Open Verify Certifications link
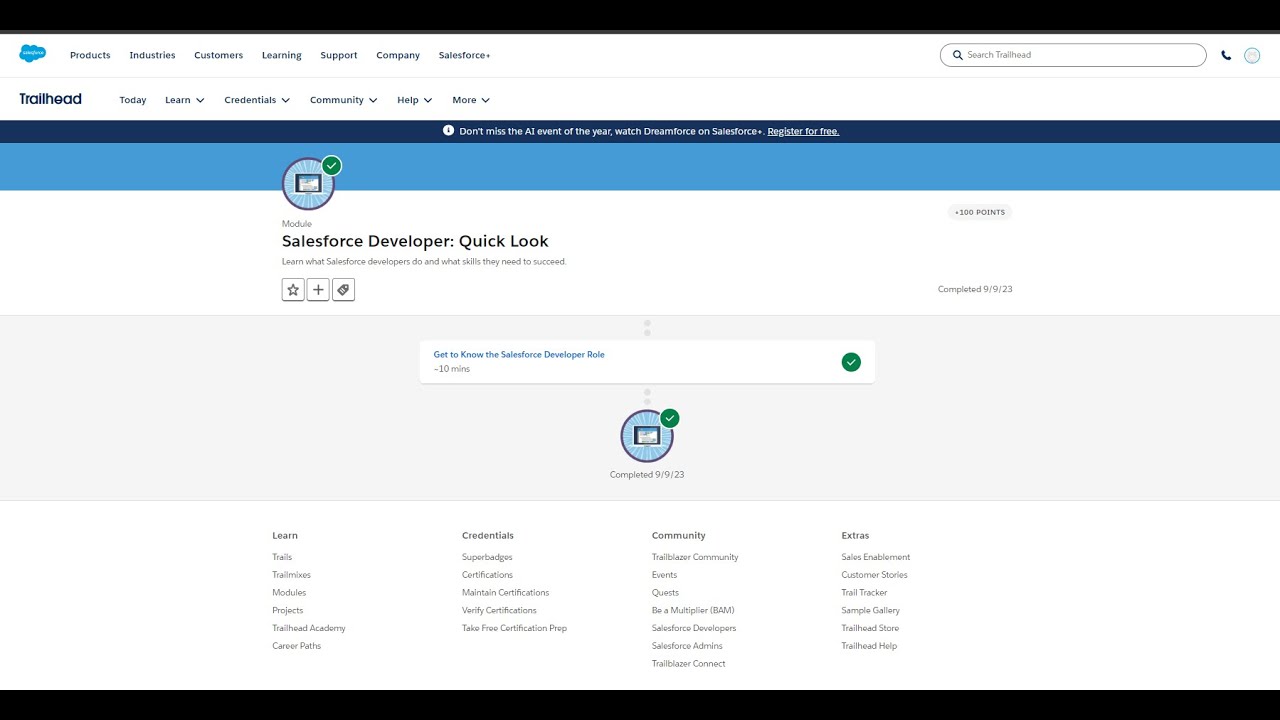This screenshot has width=1280, height=720. tap(499, 610)
